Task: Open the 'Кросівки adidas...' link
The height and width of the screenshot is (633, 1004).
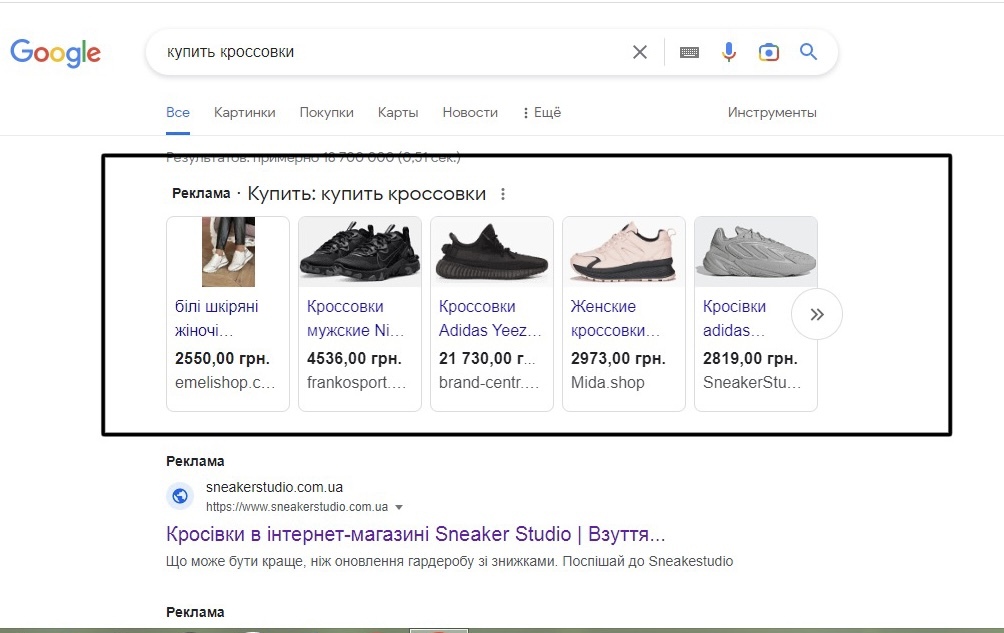Action: [x=734, y=318]
